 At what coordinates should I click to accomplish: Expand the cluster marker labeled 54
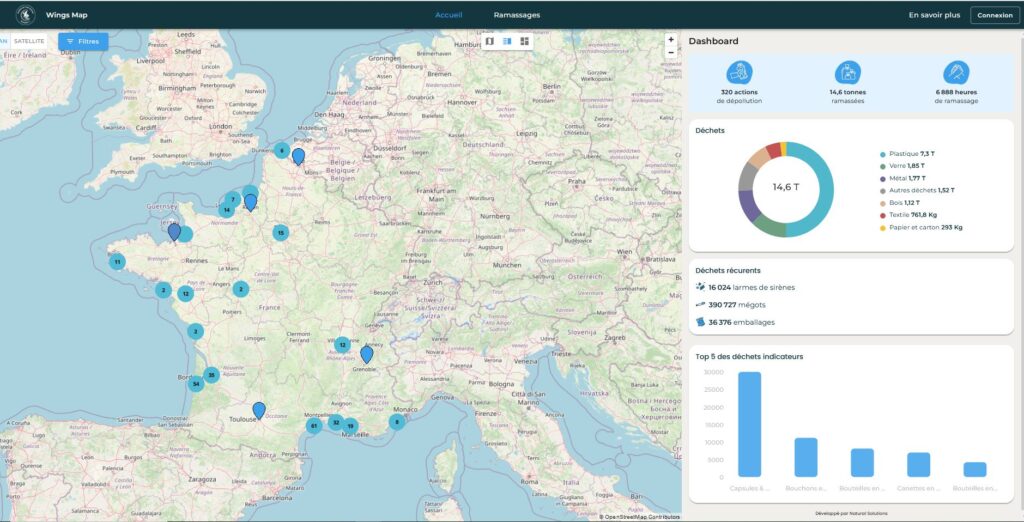tap(196, 383)
